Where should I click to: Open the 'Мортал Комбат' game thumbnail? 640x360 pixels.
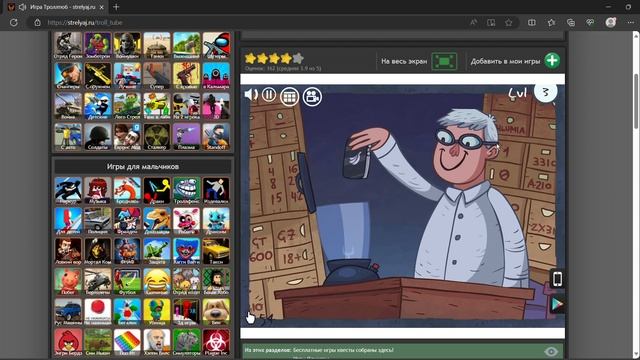click(98, 251)
